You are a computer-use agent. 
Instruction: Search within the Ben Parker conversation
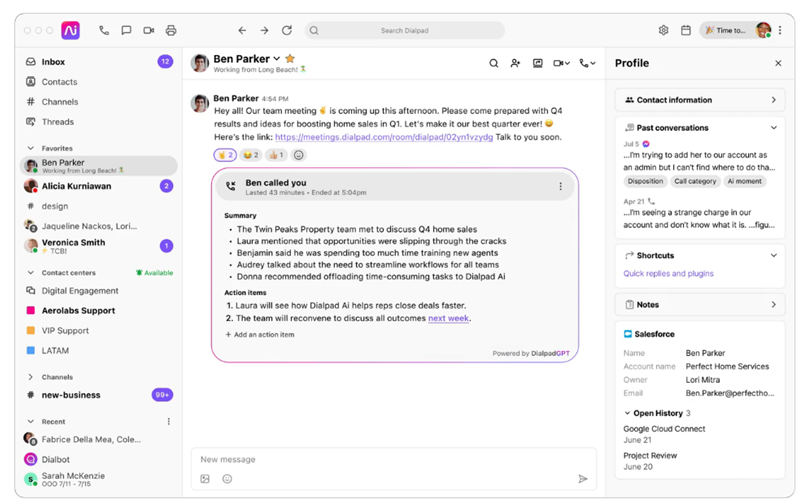click(x=493, y=63)
